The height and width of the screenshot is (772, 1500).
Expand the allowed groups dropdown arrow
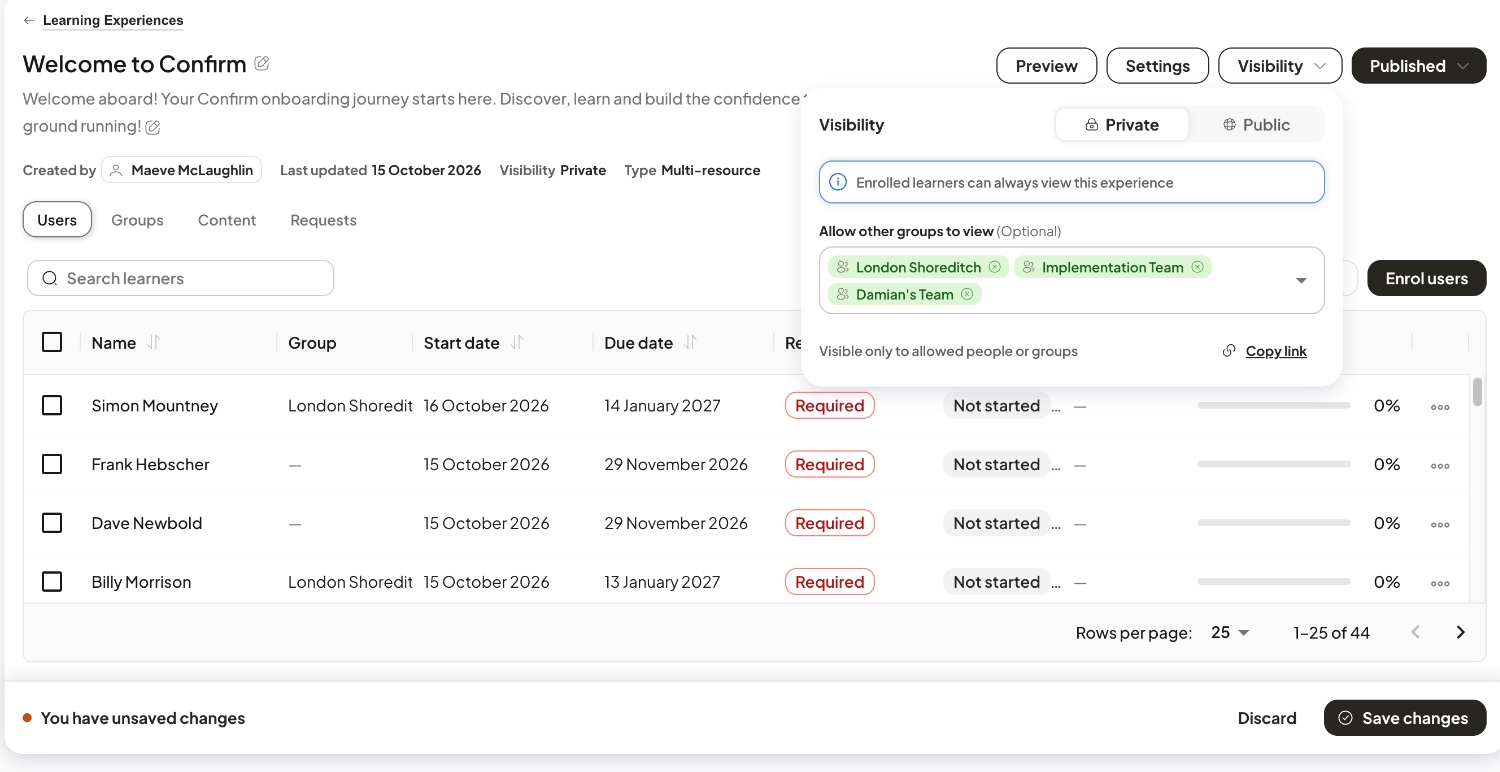(1301, 281)
